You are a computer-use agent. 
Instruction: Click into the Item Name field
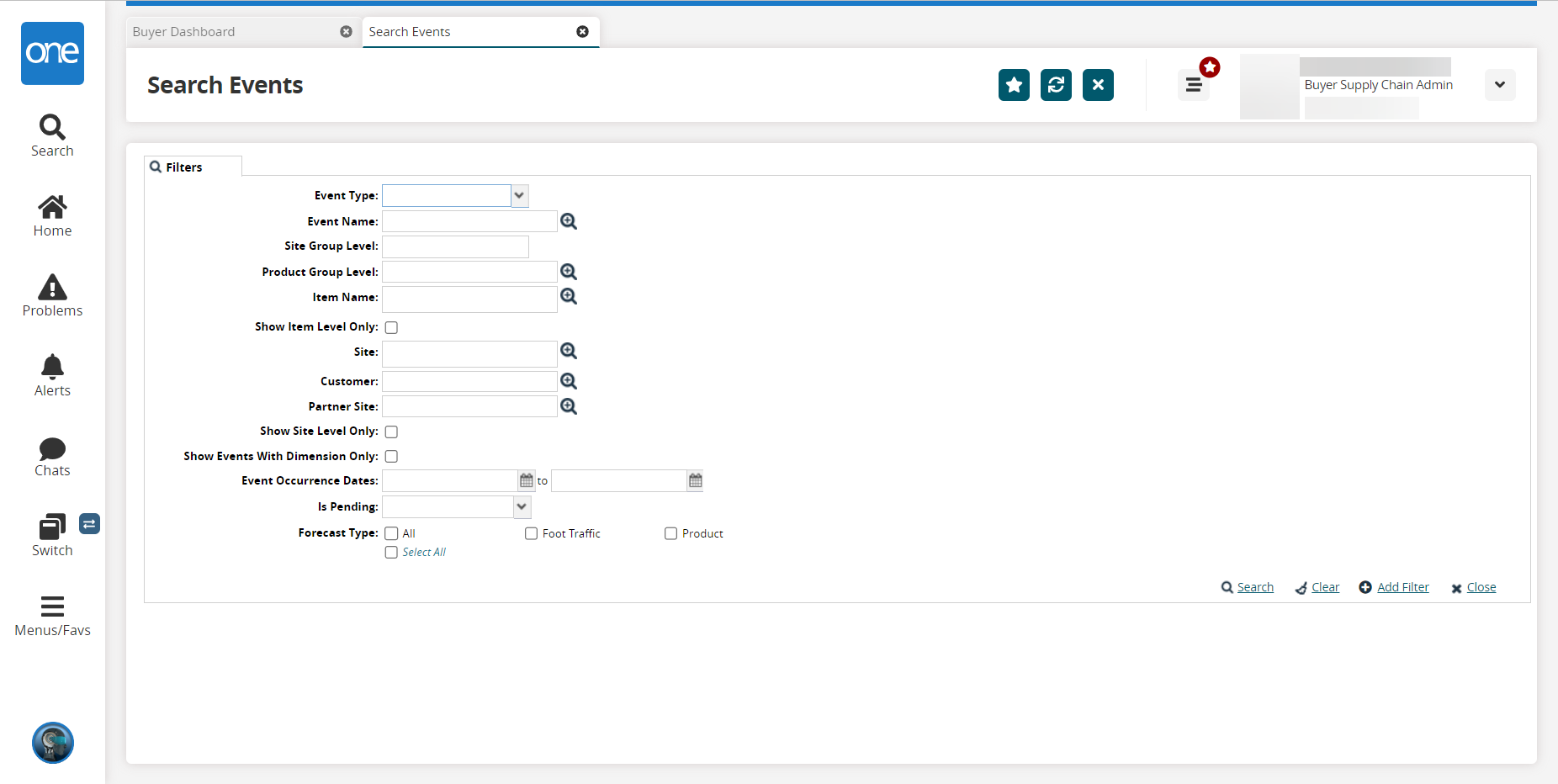point(469,299)
